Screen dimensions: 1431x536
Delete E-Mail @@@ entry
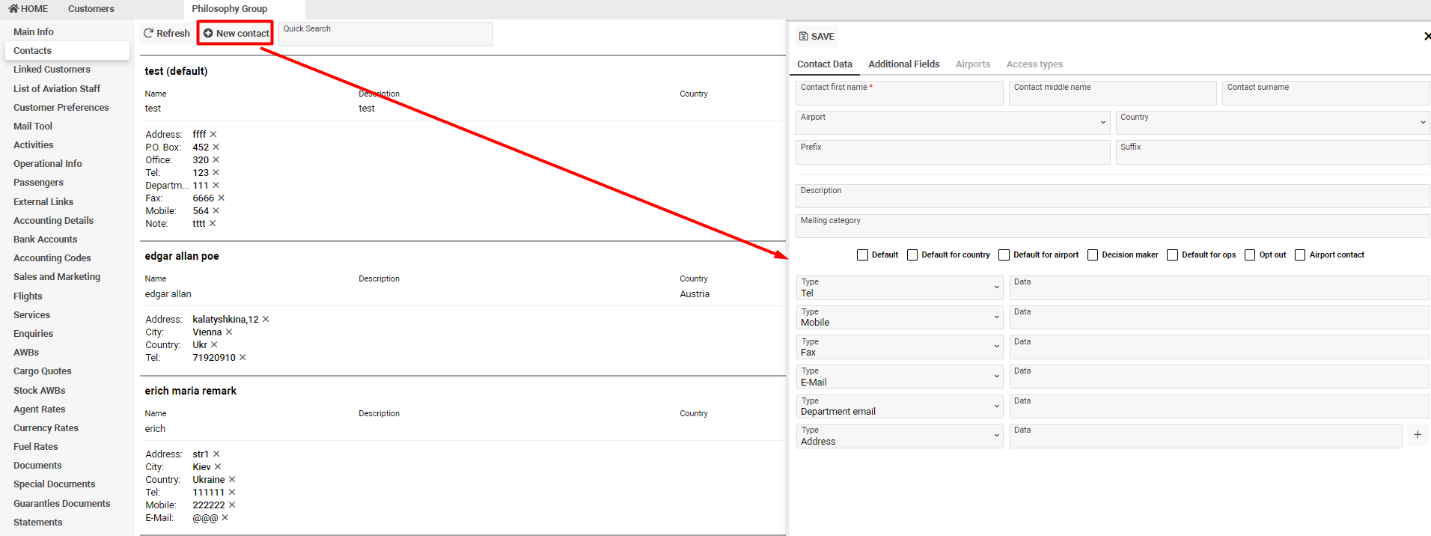[x=224, y=518]
